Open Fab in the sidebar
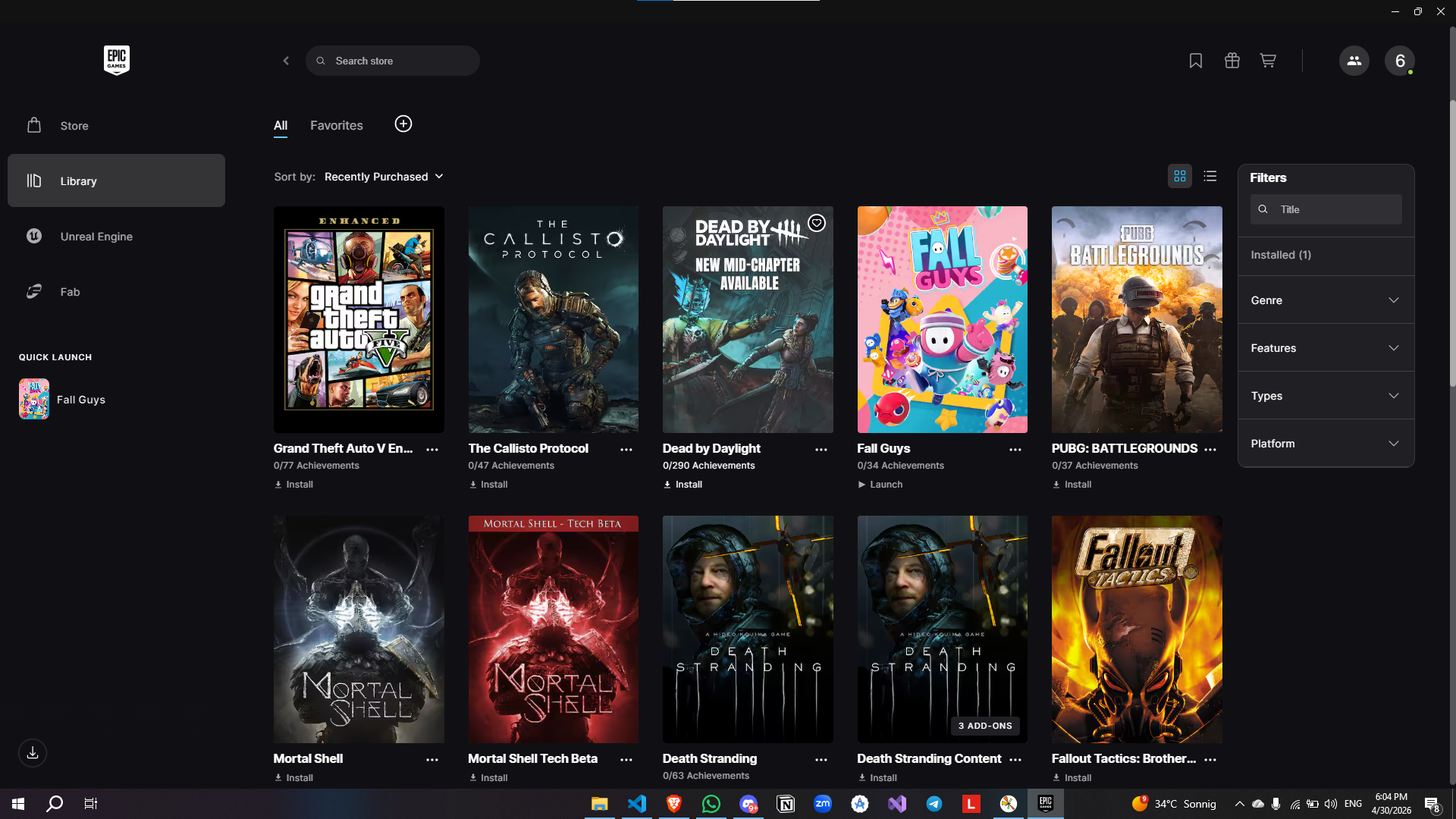1456x819 pixels. (116, 291)
